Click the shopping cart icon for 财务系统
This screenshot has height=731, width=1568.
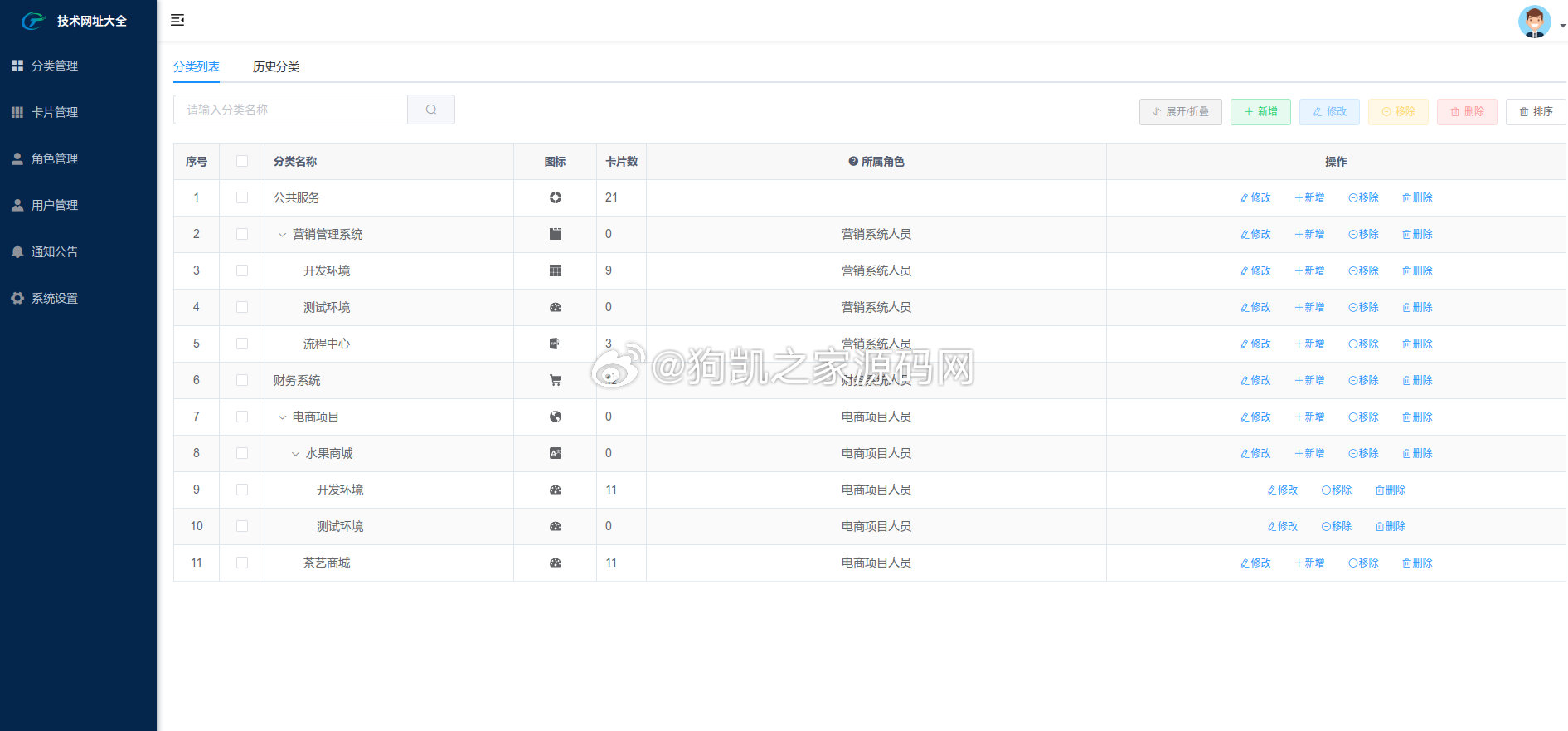click(556, 380)
